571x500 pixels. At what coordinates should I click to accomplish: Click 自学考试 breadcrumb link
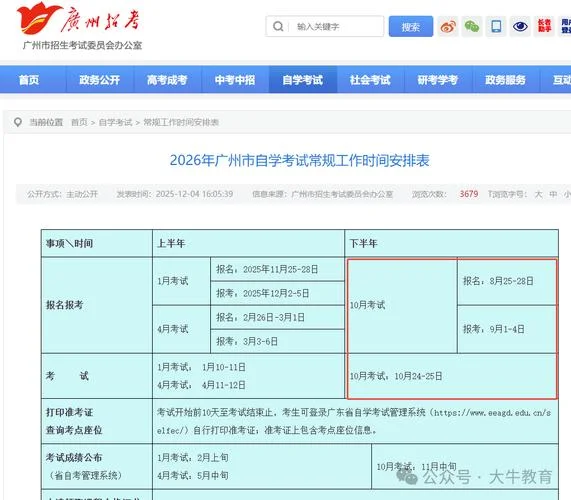pos(115,122)
